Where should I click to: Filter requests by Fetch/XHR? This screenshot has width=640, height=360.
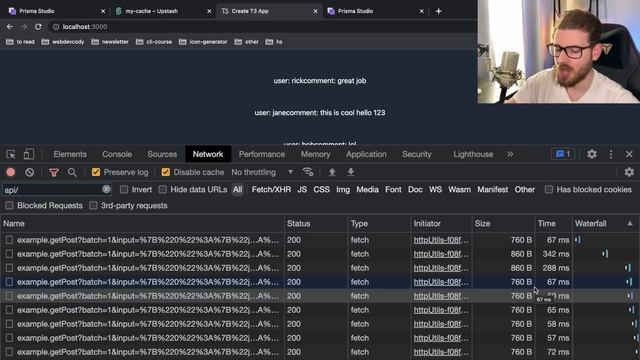(x=271, y=189)
